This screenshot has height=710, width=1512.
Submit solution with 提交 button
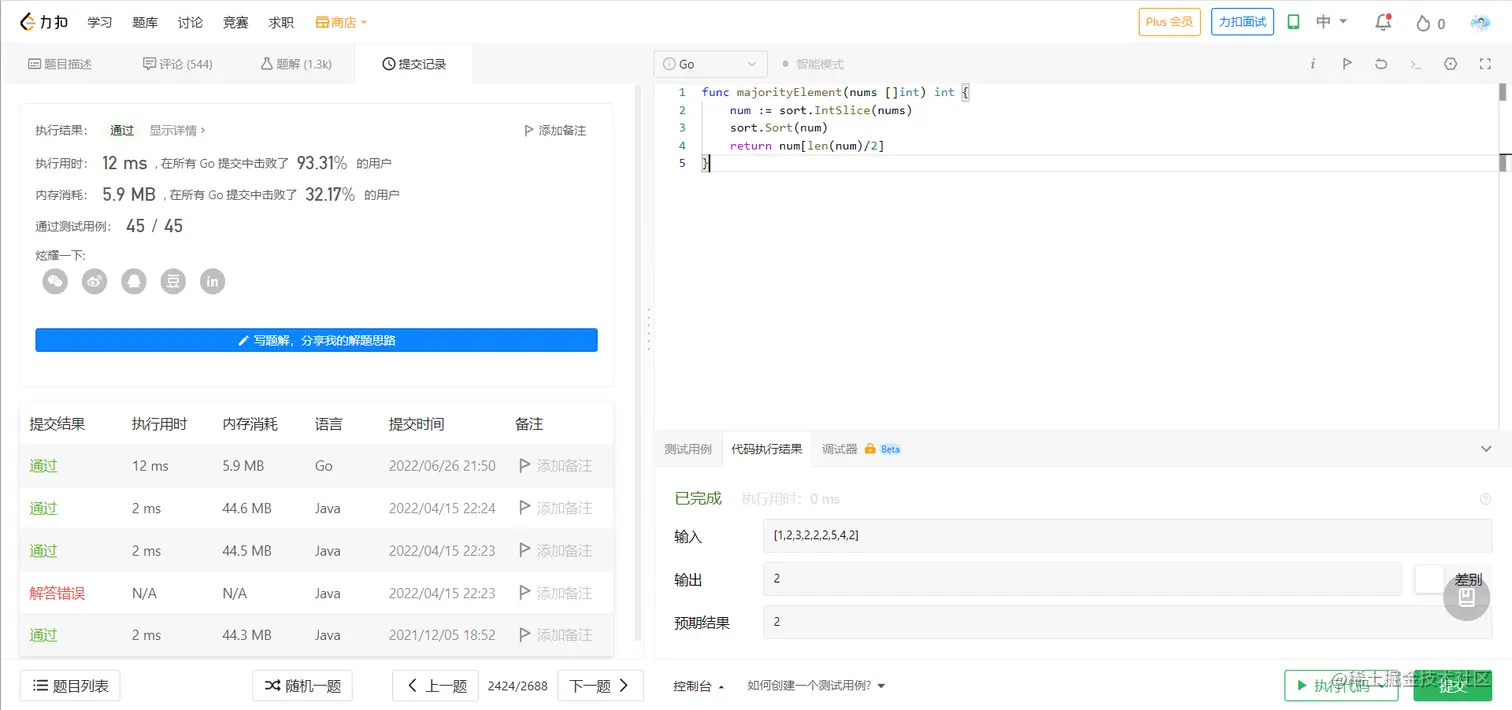pyautogui.click(x=1453, y=686)
